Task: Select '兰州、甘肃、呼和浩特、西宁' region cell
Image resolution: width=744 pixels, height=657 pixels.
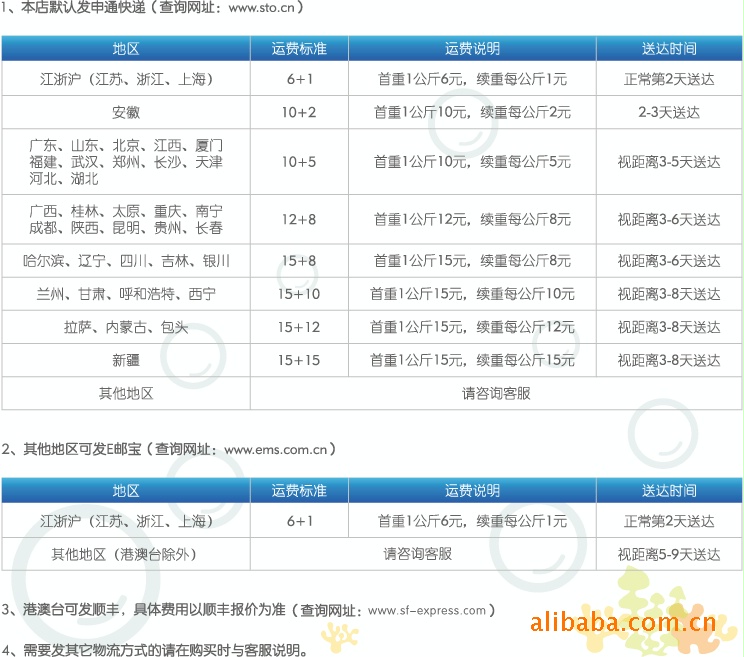Action: pos(126,294)
